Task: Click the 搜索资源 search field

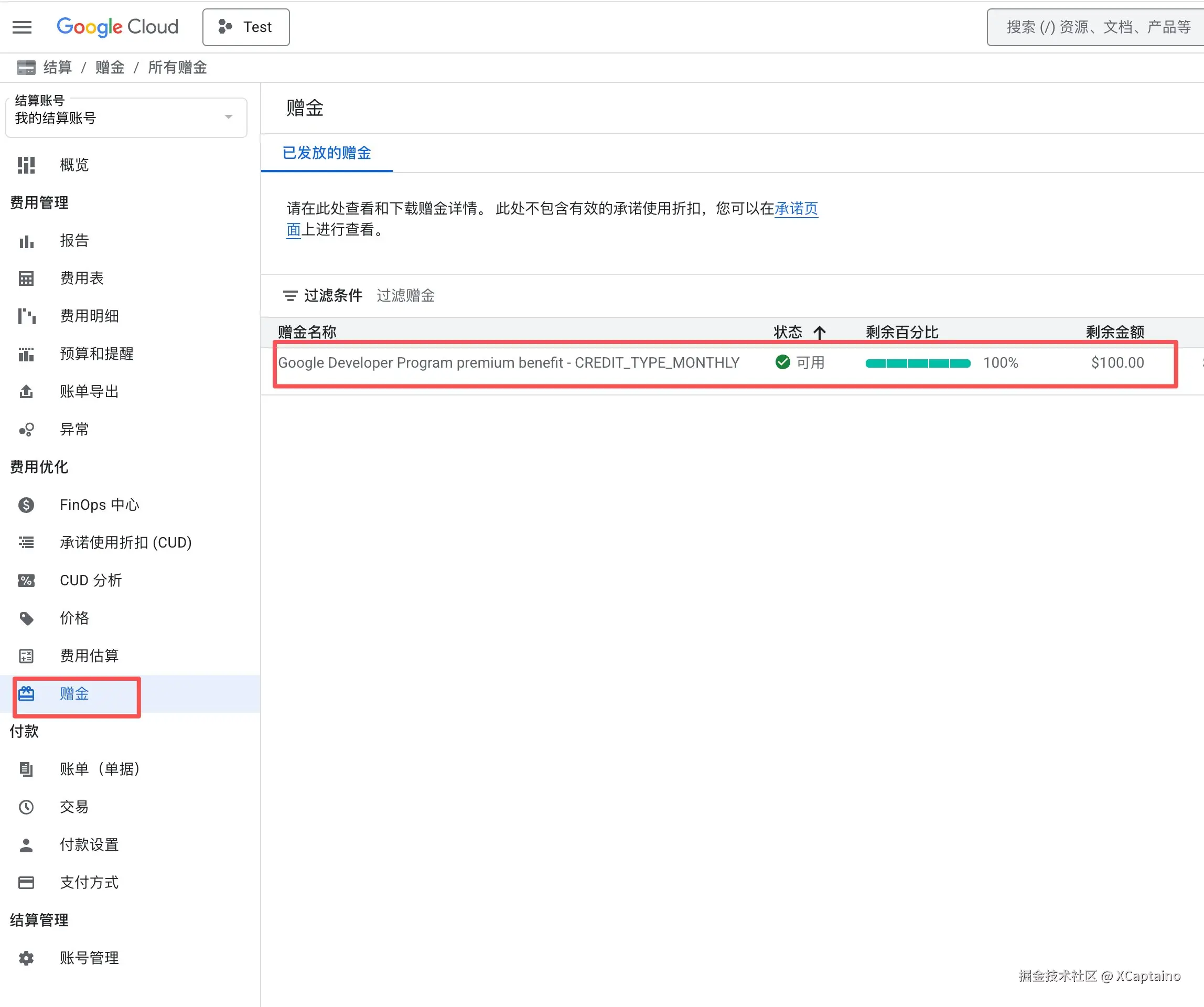Action: point(1092,27)
